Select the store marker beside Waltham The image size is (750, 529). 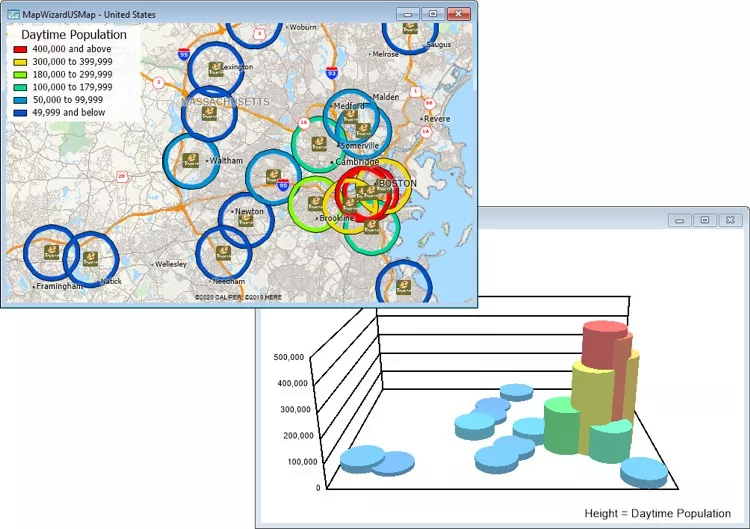(x=189, y=159)
